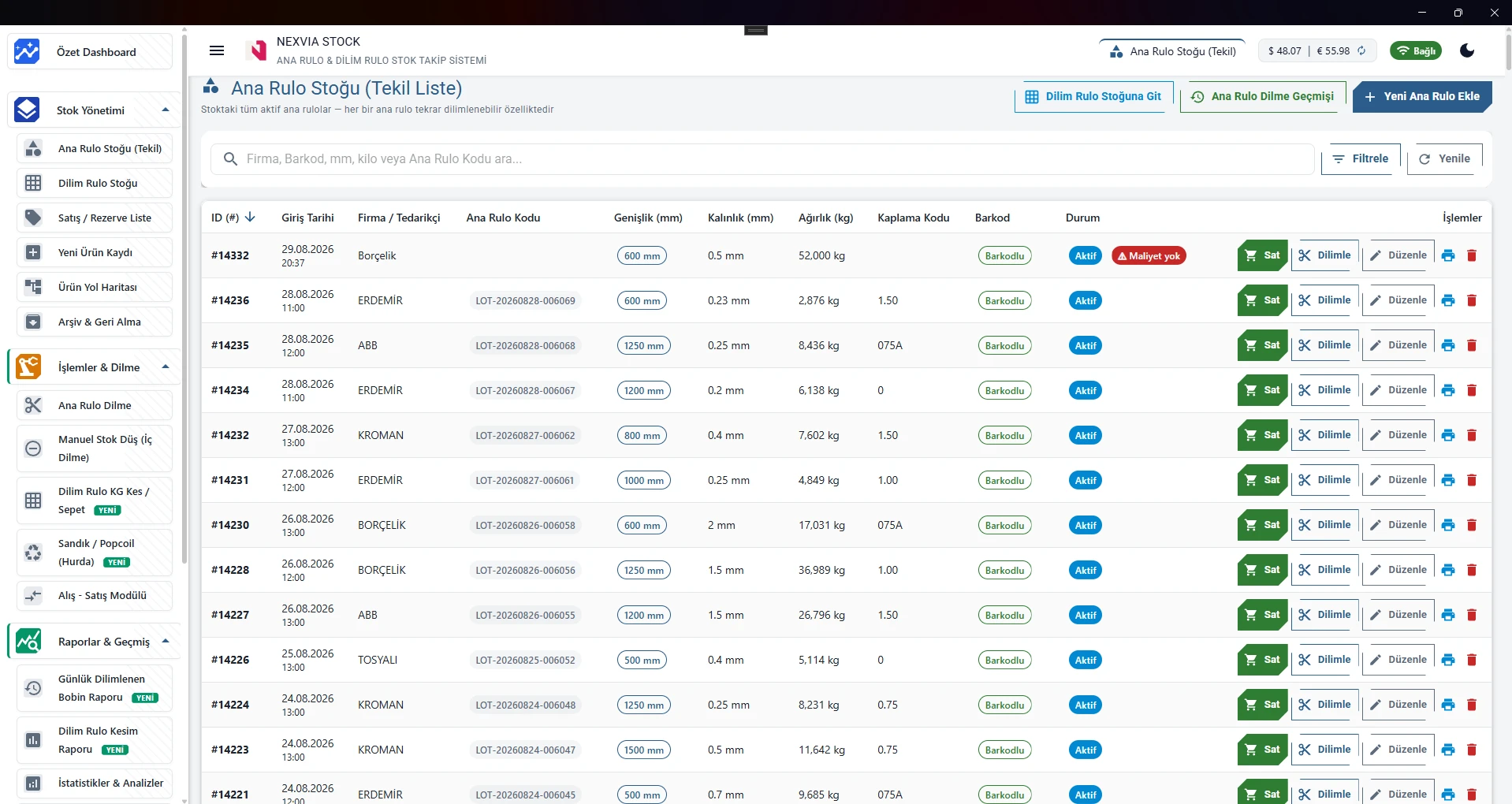Click Maliyet yok warning badge on #14332
This screenshot has height=804, width=1512.
pos(1149,255)
